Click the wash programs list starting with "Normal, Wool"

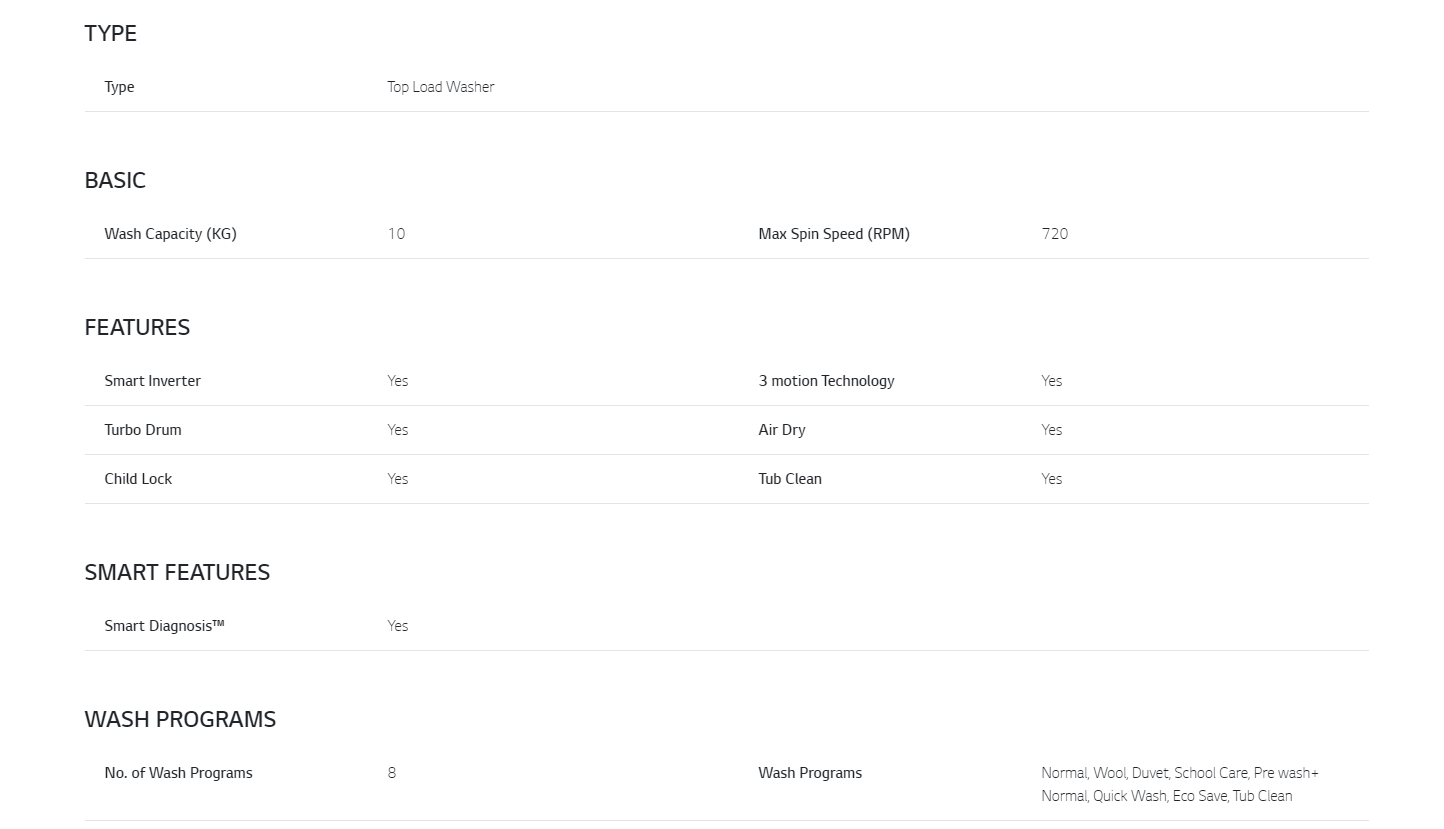click(x=1179, y=784)
